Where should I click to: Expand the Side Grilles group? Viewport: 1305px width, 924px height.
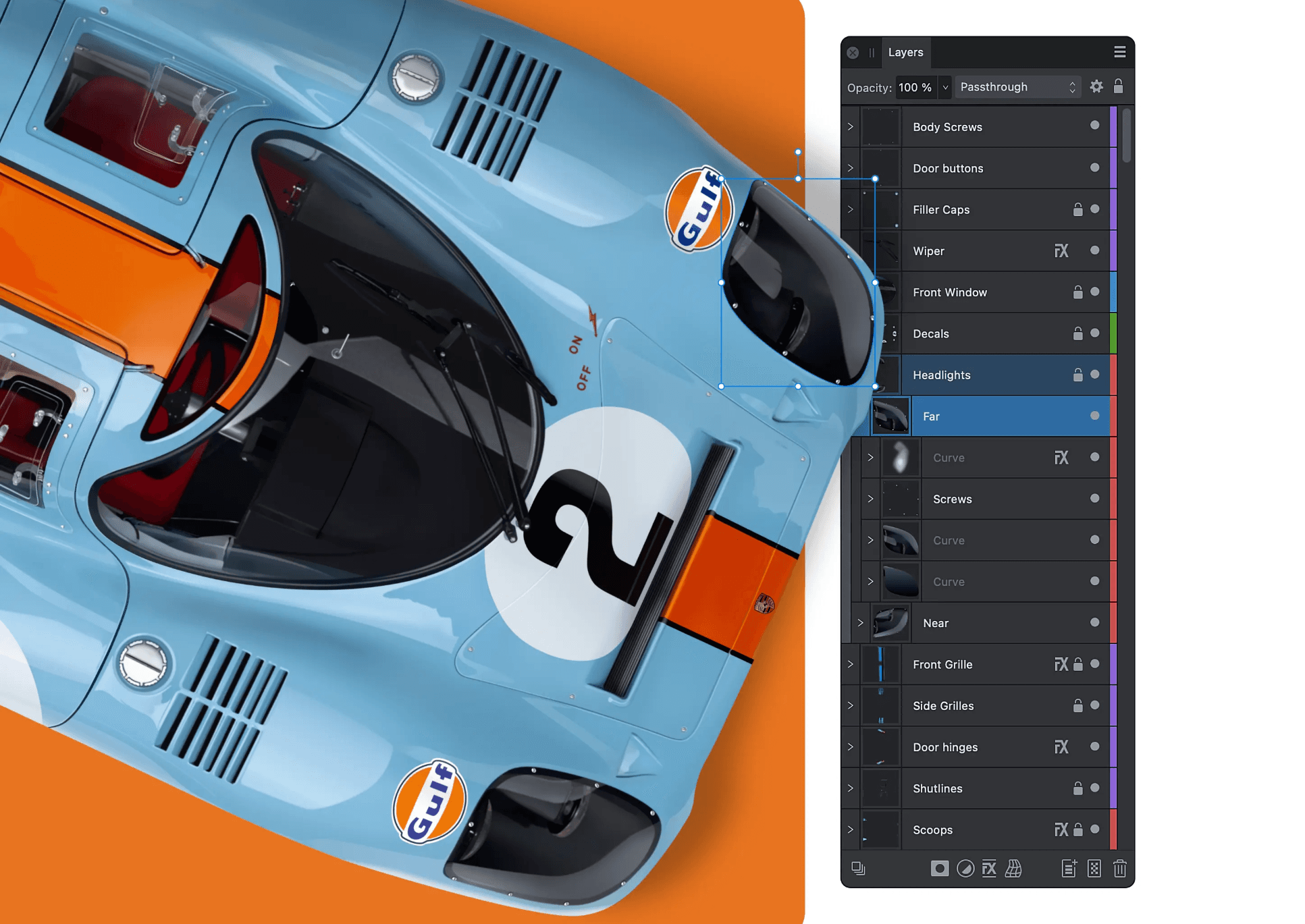[851, 705]
